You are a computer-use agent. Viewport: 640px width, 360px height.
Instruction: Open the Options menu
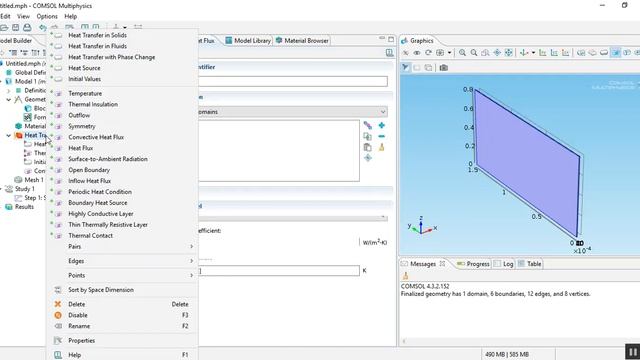(x=47, y=16)
